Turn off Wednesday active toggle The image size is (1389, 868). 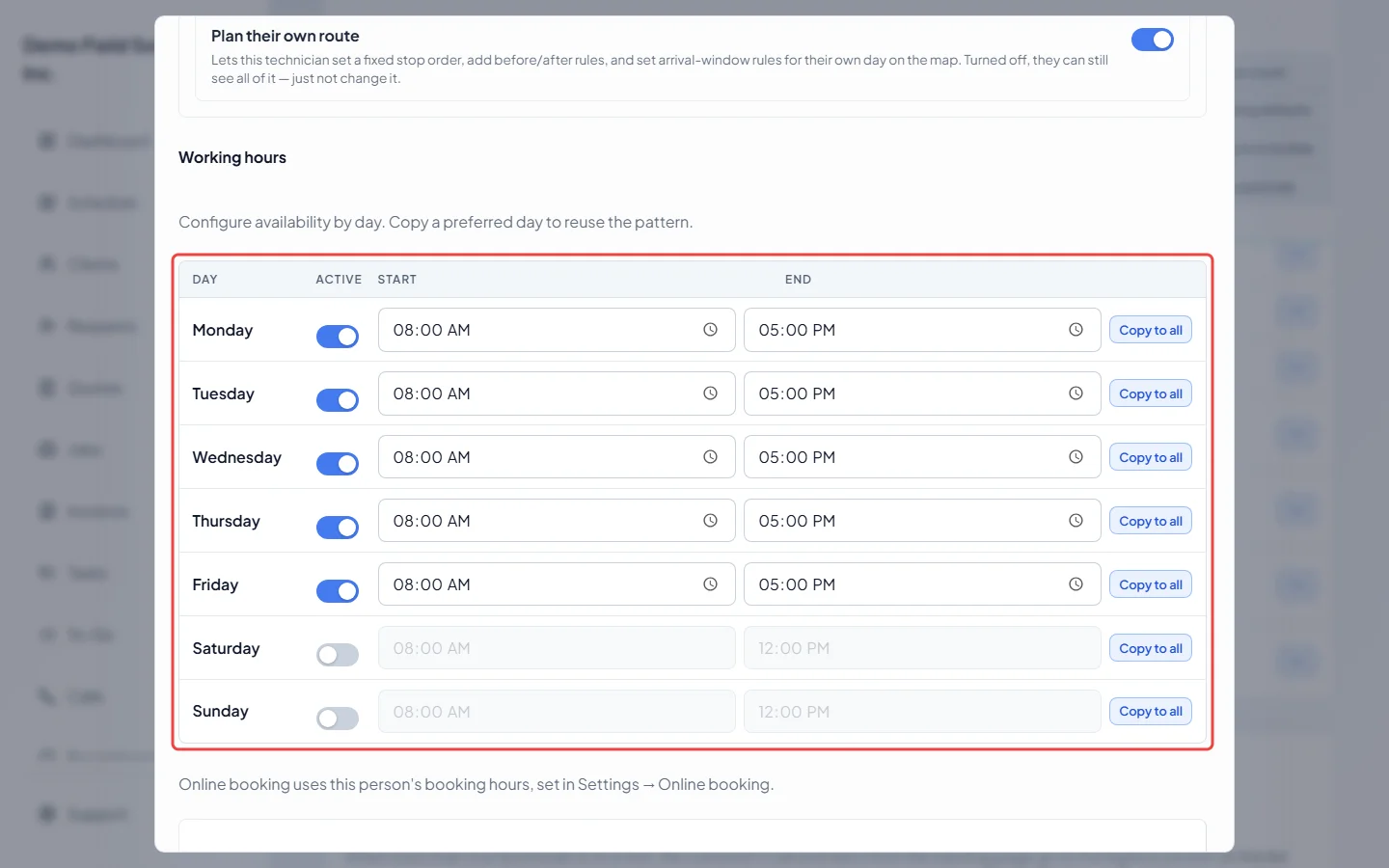tap(338, 464)
